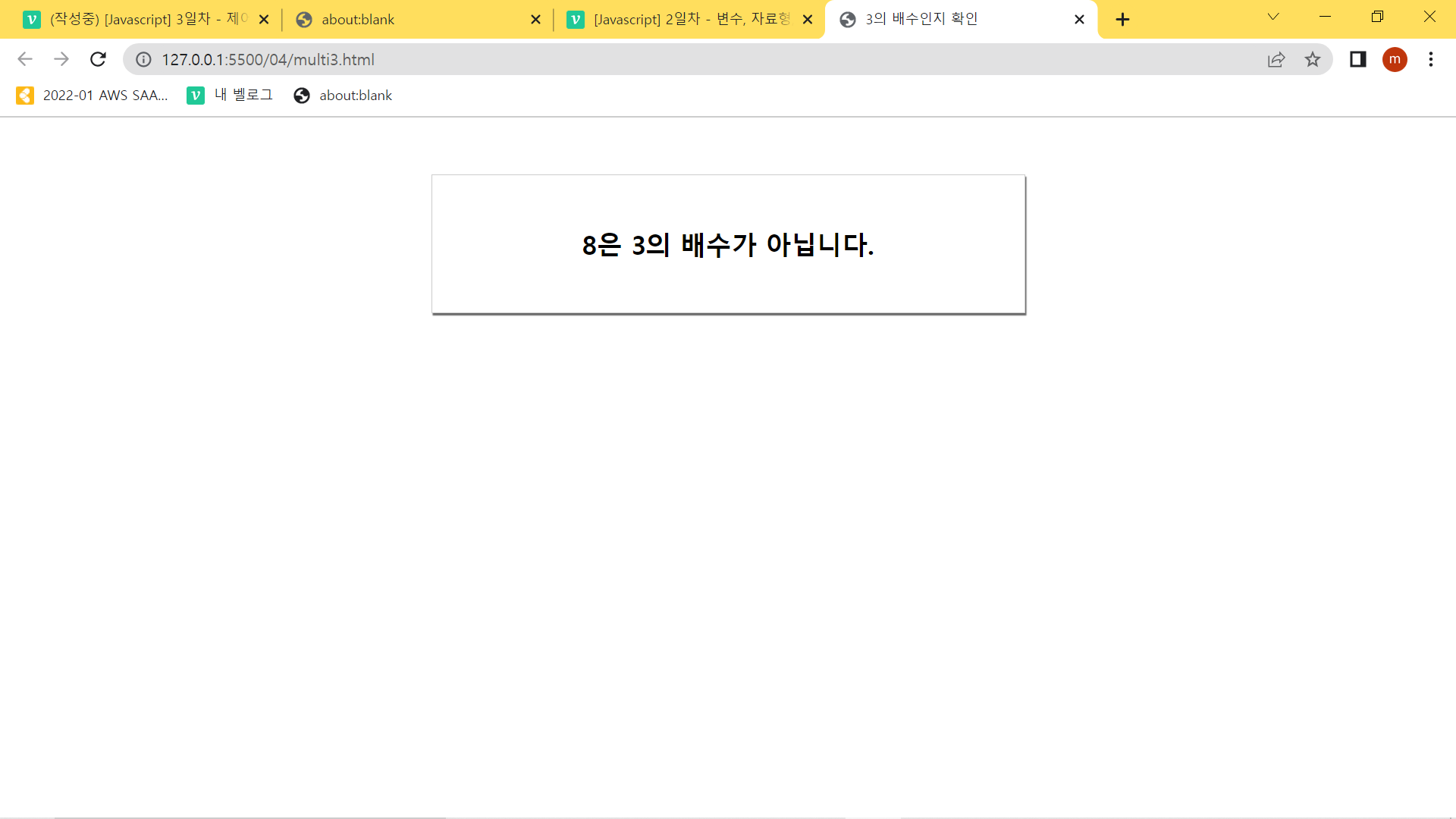Viewport: 1456px width, 819px height.
Task: Go forward to the next page
Action: click(61, 59)
